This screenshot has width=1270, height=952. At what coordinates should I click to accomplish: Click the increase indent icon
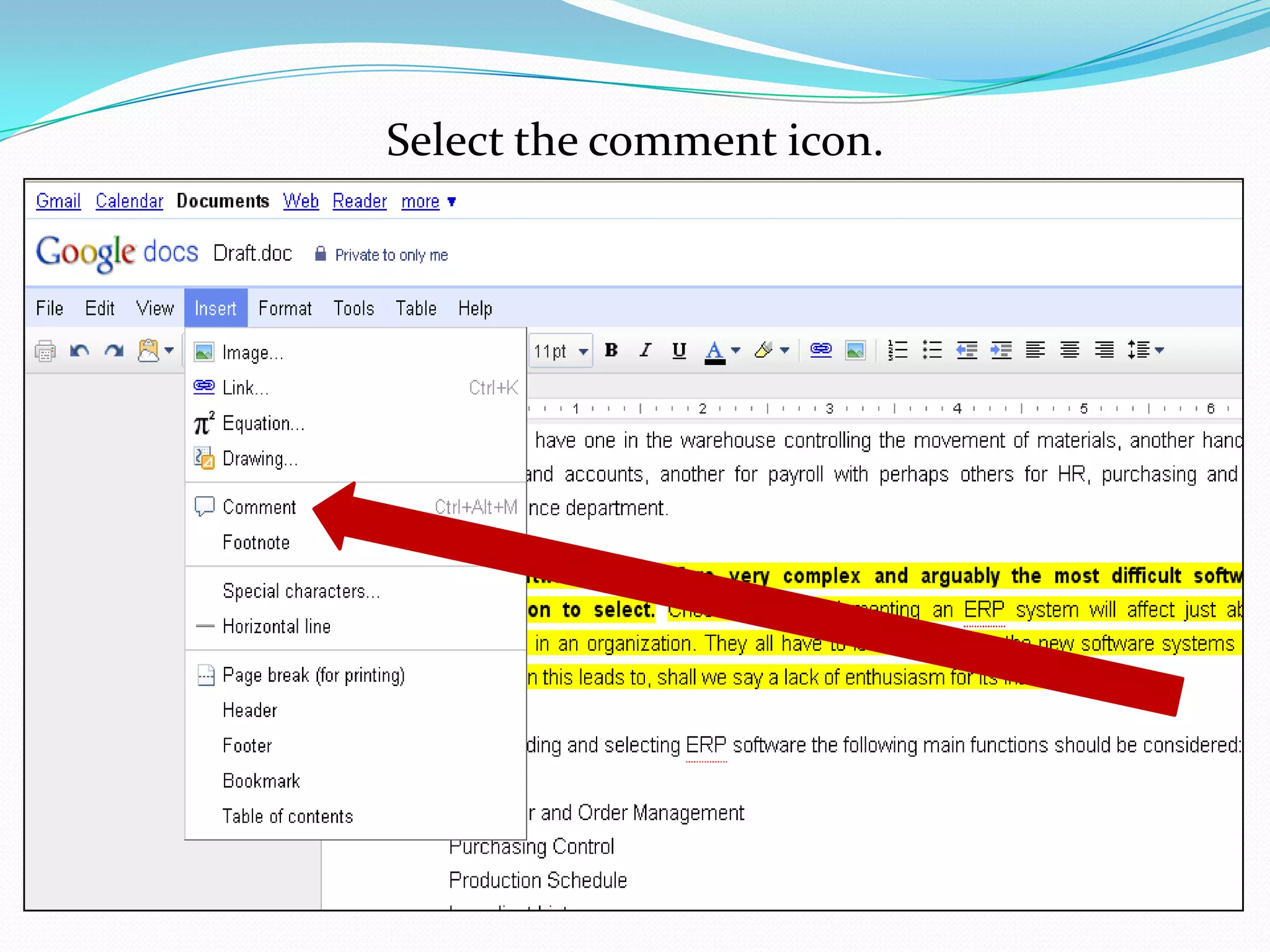pos(1001,350)
